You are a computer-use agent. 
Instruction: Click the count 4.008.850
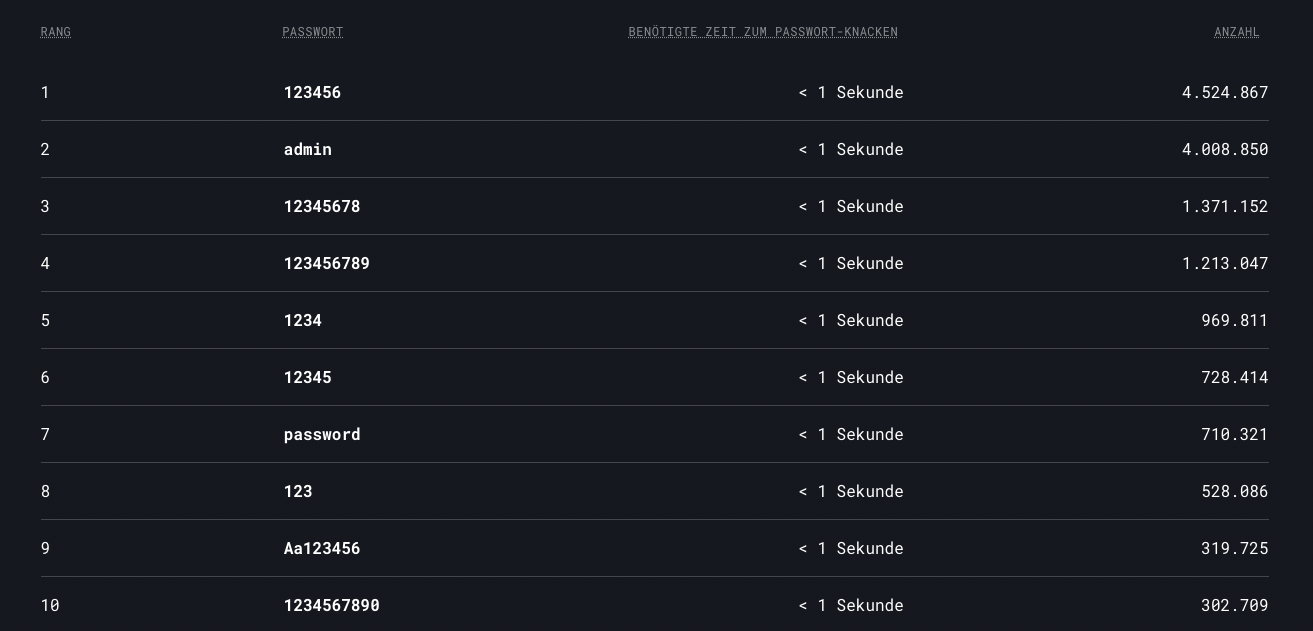coord(1225,149)
